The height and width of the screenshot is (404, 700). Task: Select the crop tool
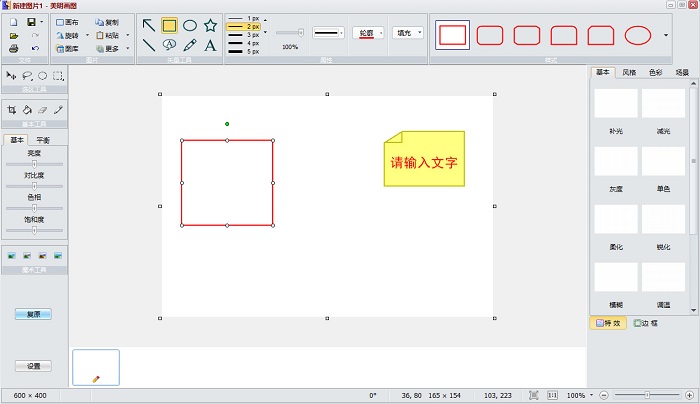coord(12,110)
